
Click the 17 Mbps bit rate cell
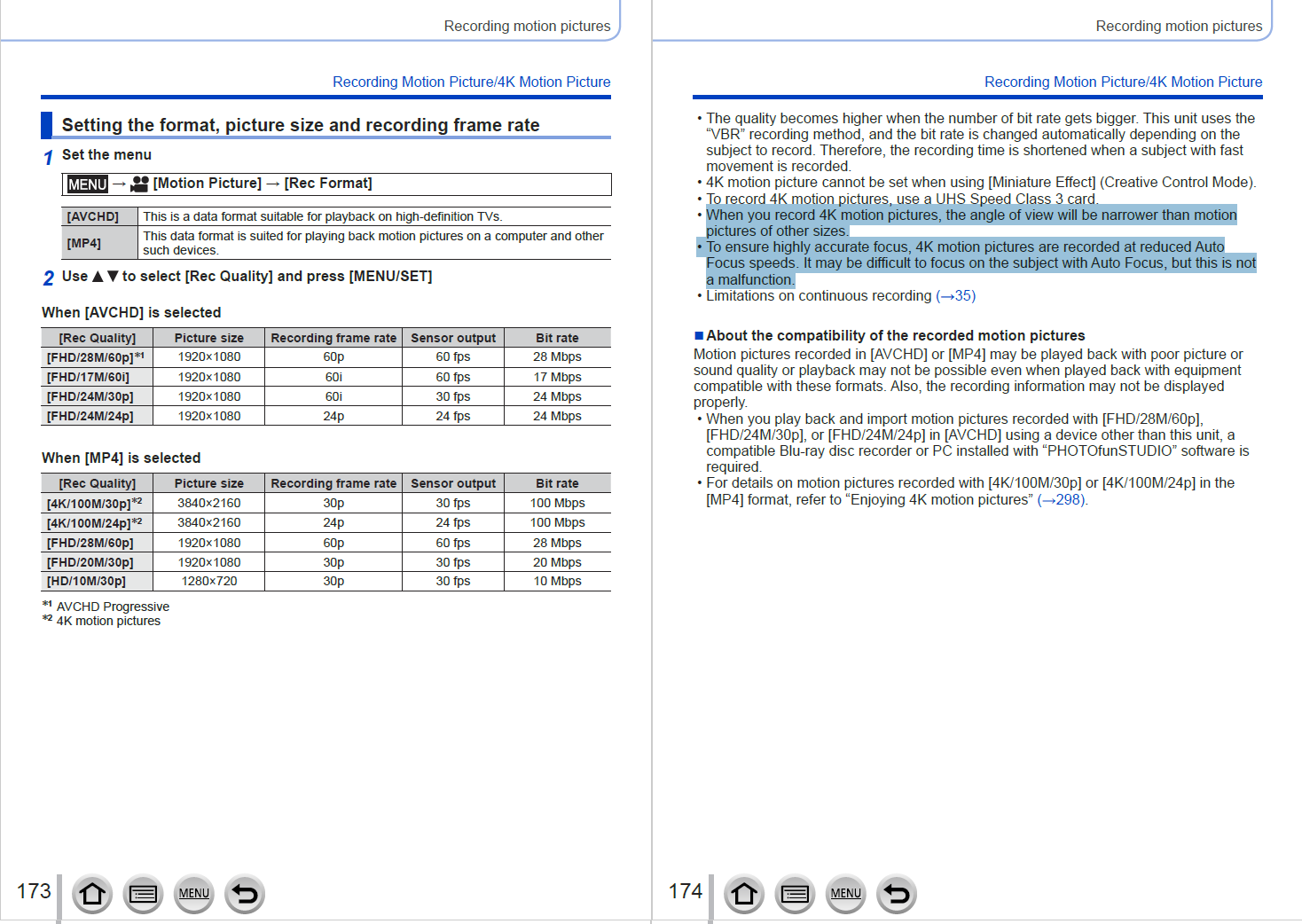pos(557,378)
